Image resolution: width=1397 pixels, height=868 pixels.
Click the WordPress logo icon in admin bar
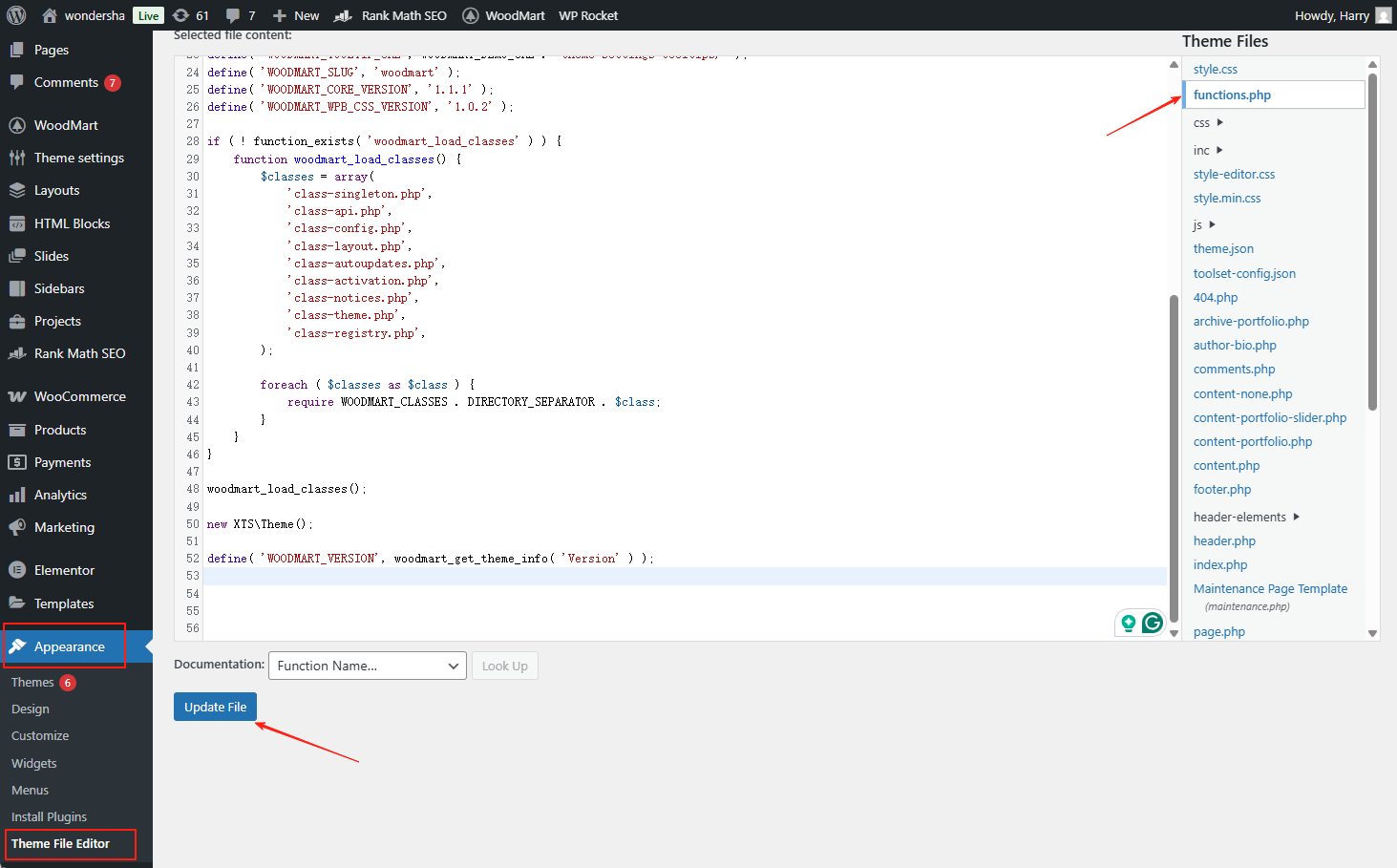coord(16,15)
